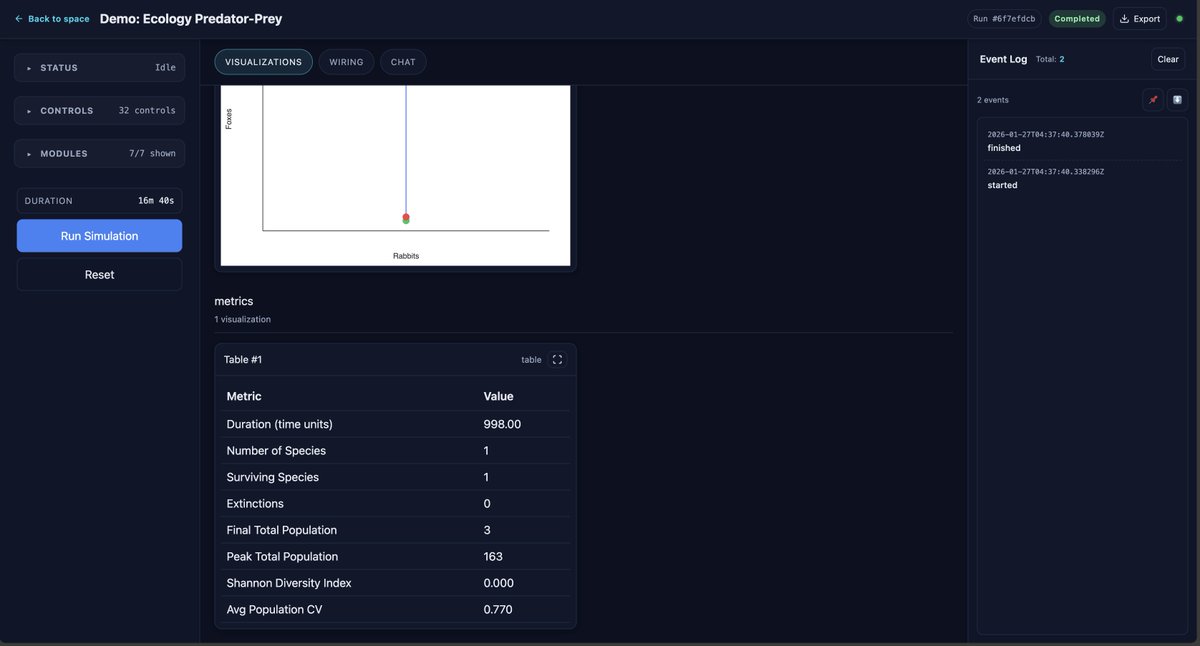
Task: Click the Event Log Total: 2 counter
Action: pos(1050,59)
